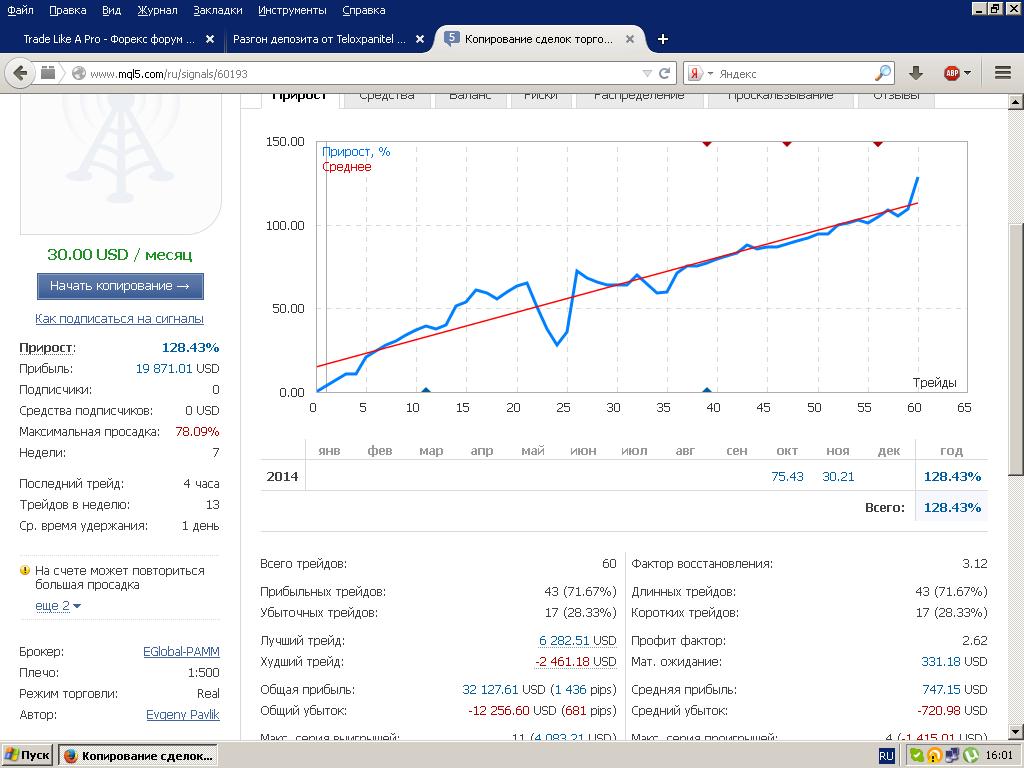This screenshot has width=1024, height=768.
Task: Click the worst trade -2 461.18 USD
Action: pos(575,662)
